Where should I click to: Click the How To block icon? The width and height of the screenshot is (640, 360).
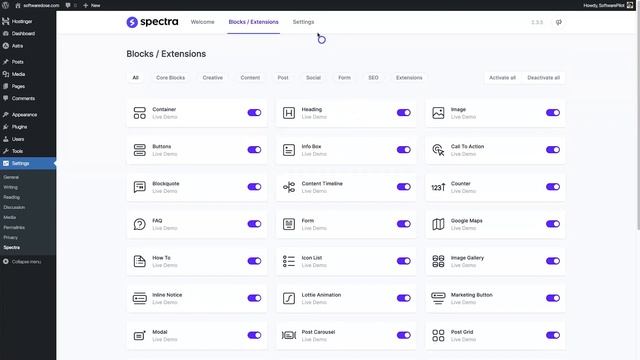pyautogui.click(x=140, y=261)
